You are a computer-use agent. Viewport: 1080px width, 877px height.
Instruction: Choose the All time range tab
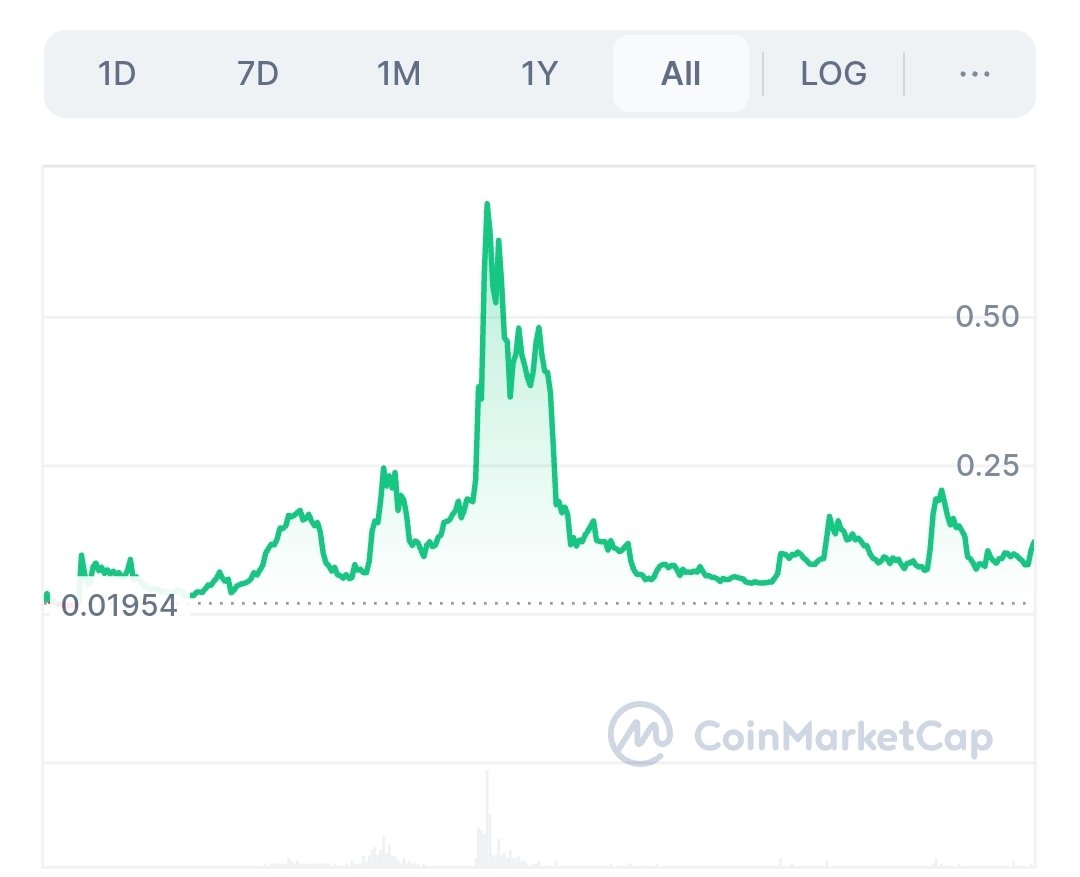tap(681, 74)
